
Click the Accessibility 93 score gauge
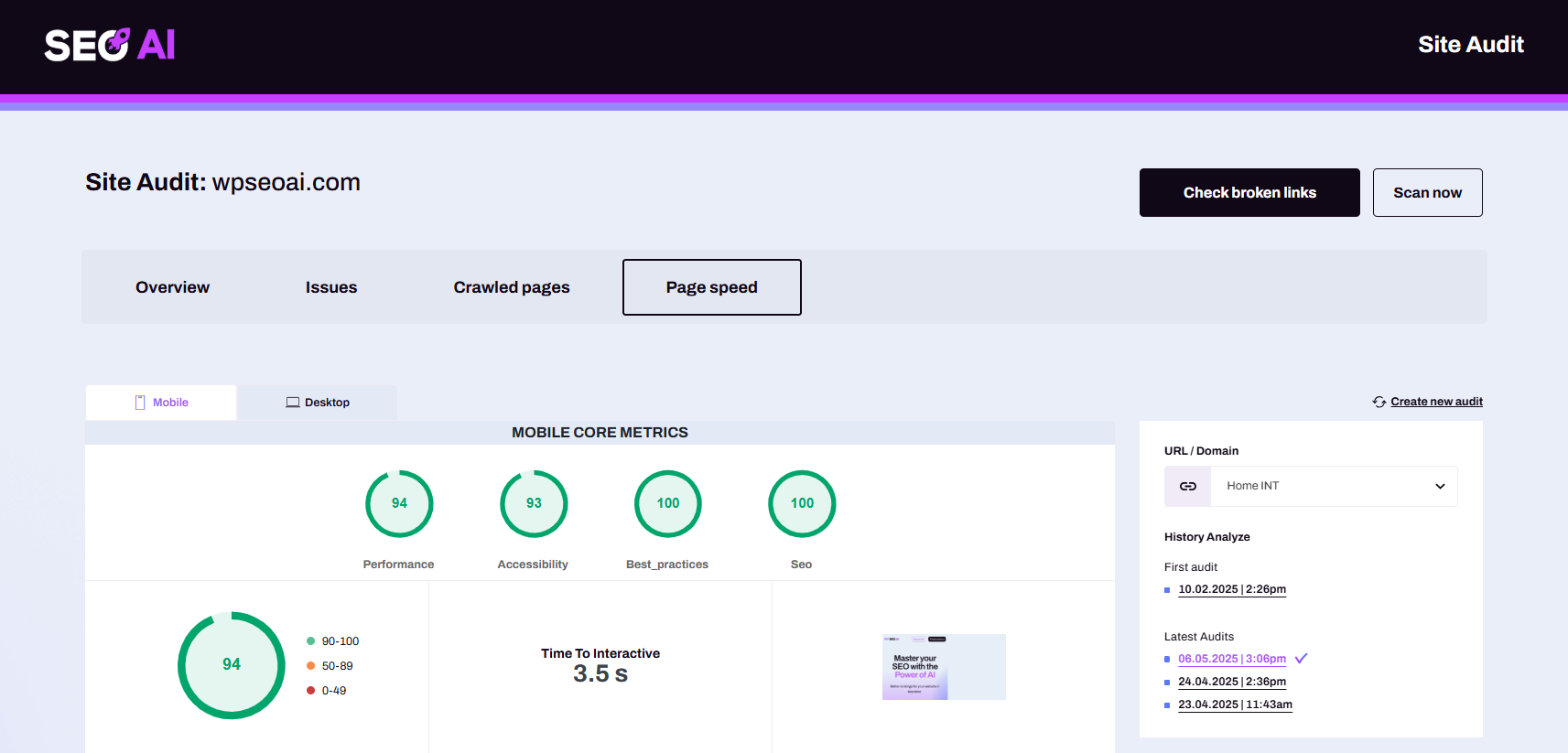[534, 503]
